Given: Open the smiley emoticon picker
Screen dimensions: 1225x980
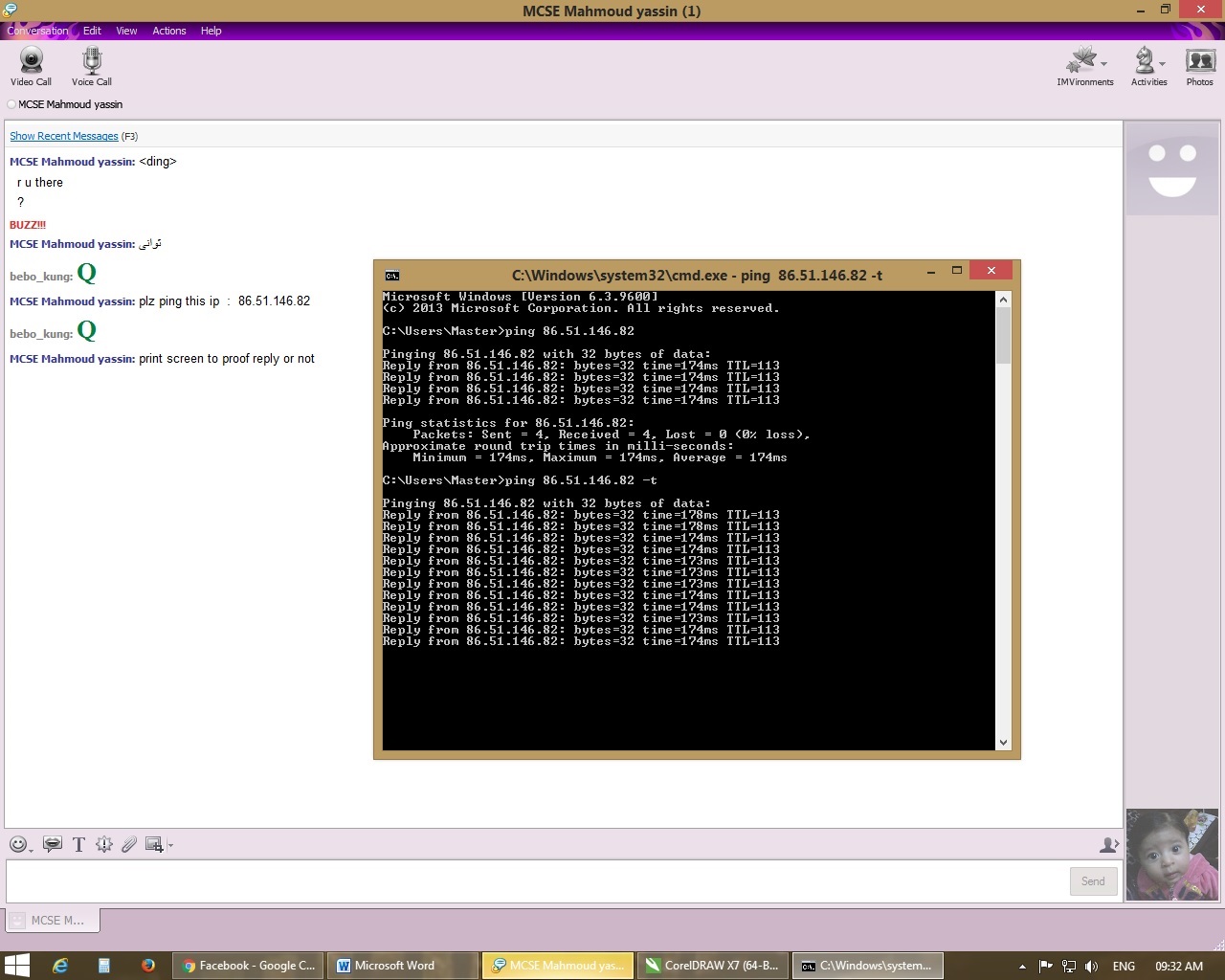Looking at the screenshot, I should coord(18,844).
